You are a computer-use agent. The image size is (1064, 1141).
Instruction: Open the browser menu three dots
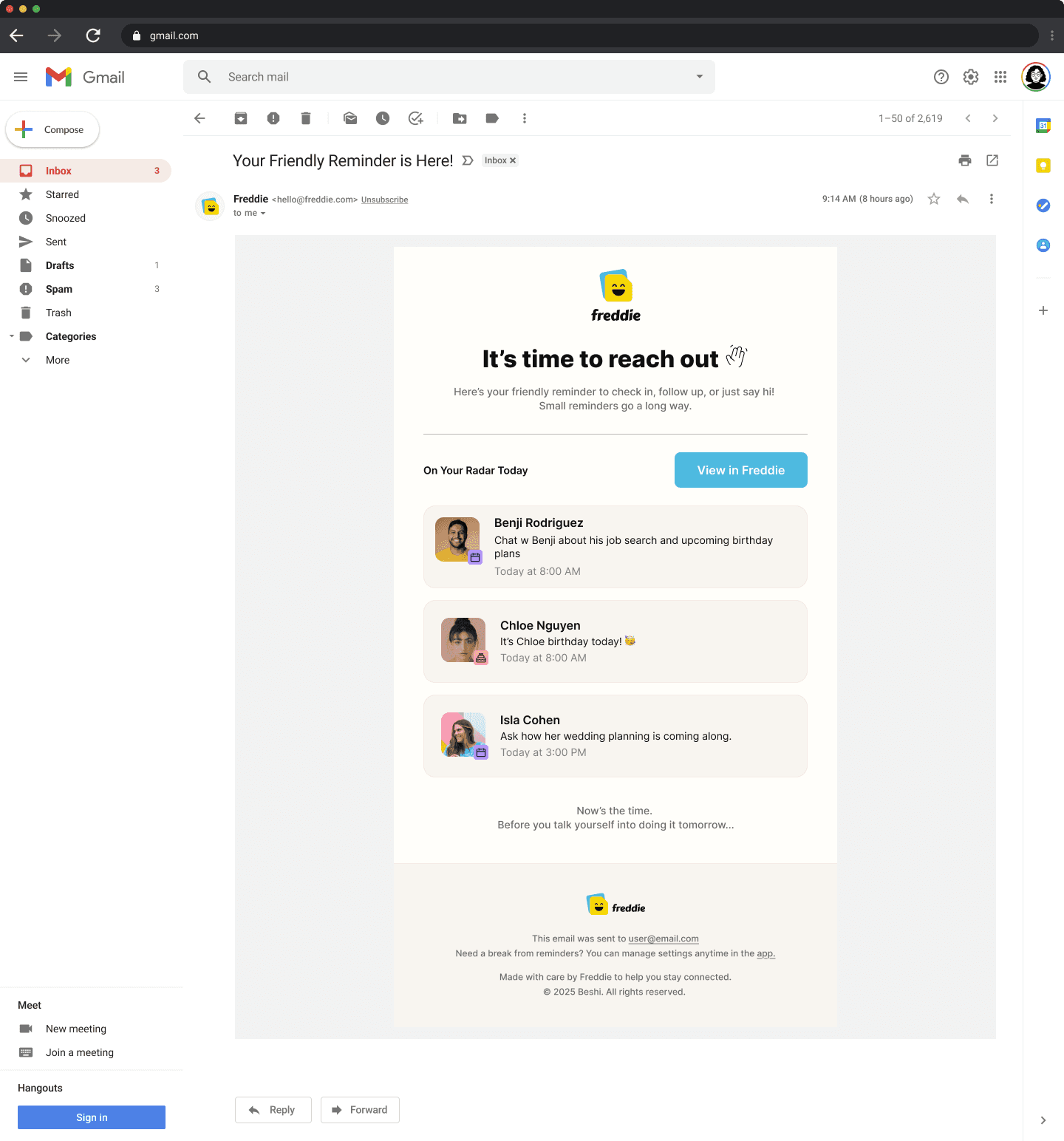[1052, 35]
